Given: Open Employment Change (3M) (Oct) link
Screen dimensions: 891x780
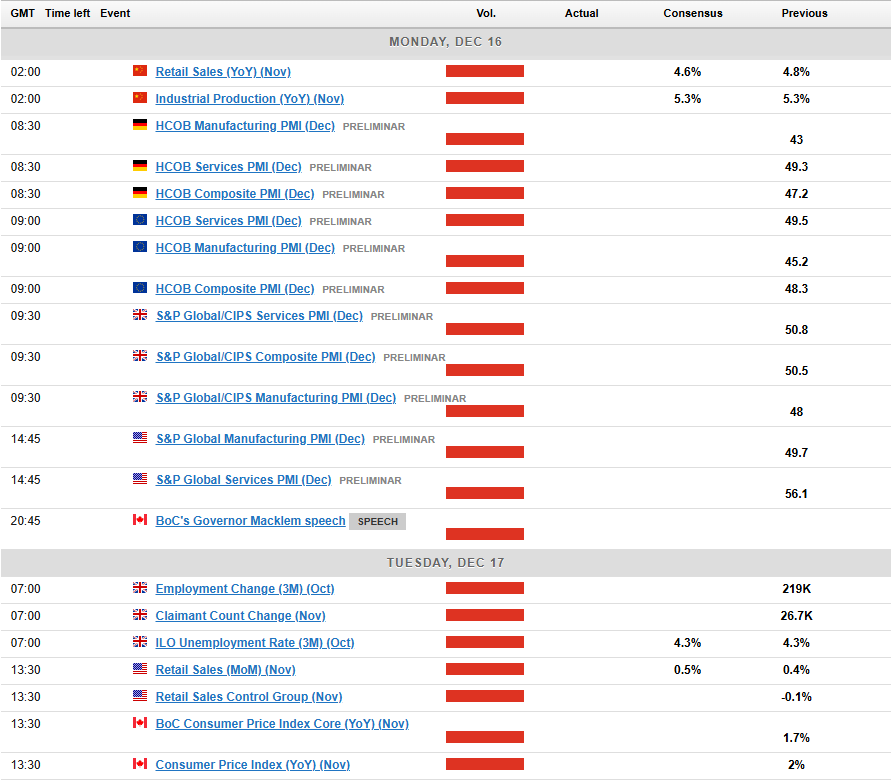Looking at the screenshot, I should [244, 589].
